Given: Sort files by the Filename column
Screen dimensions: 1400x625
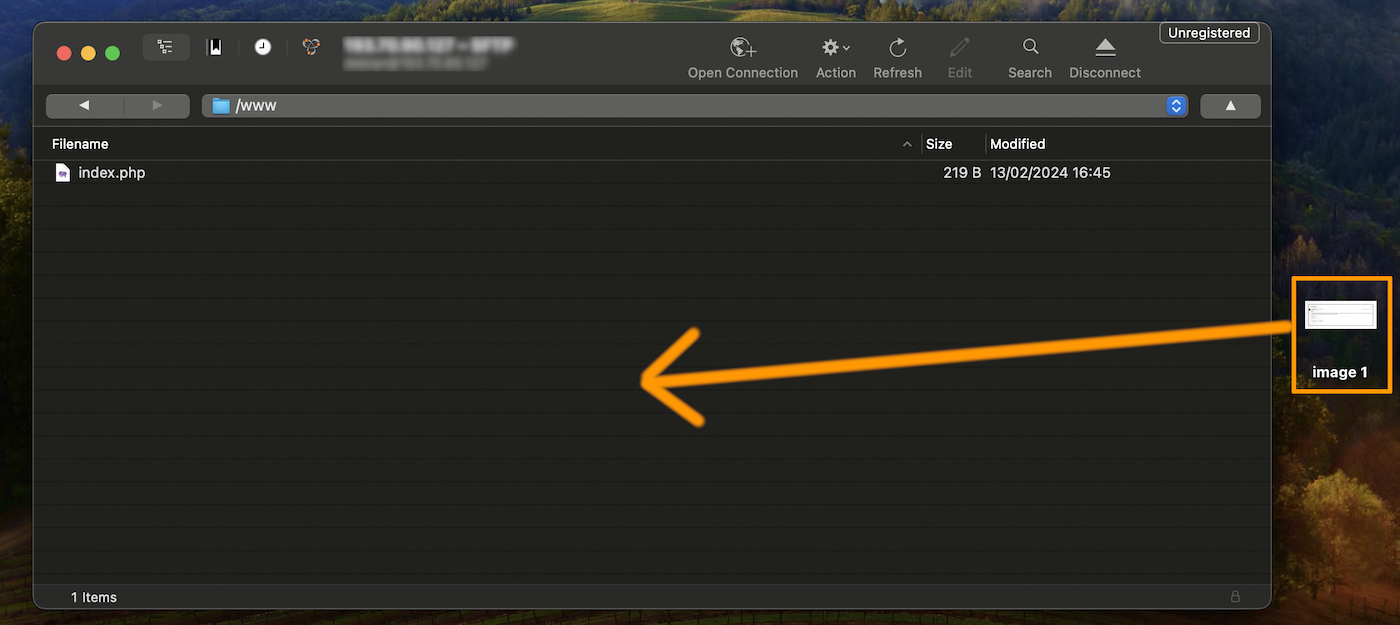Looking at the screenshot, I should (80, 144).
